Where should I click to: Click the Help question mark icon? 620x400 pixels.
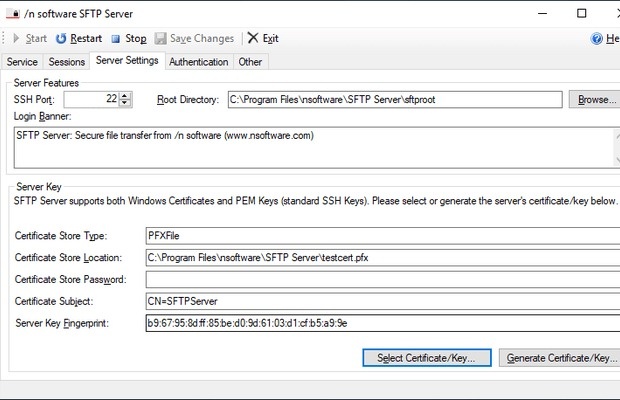click(x=597, y=38)
